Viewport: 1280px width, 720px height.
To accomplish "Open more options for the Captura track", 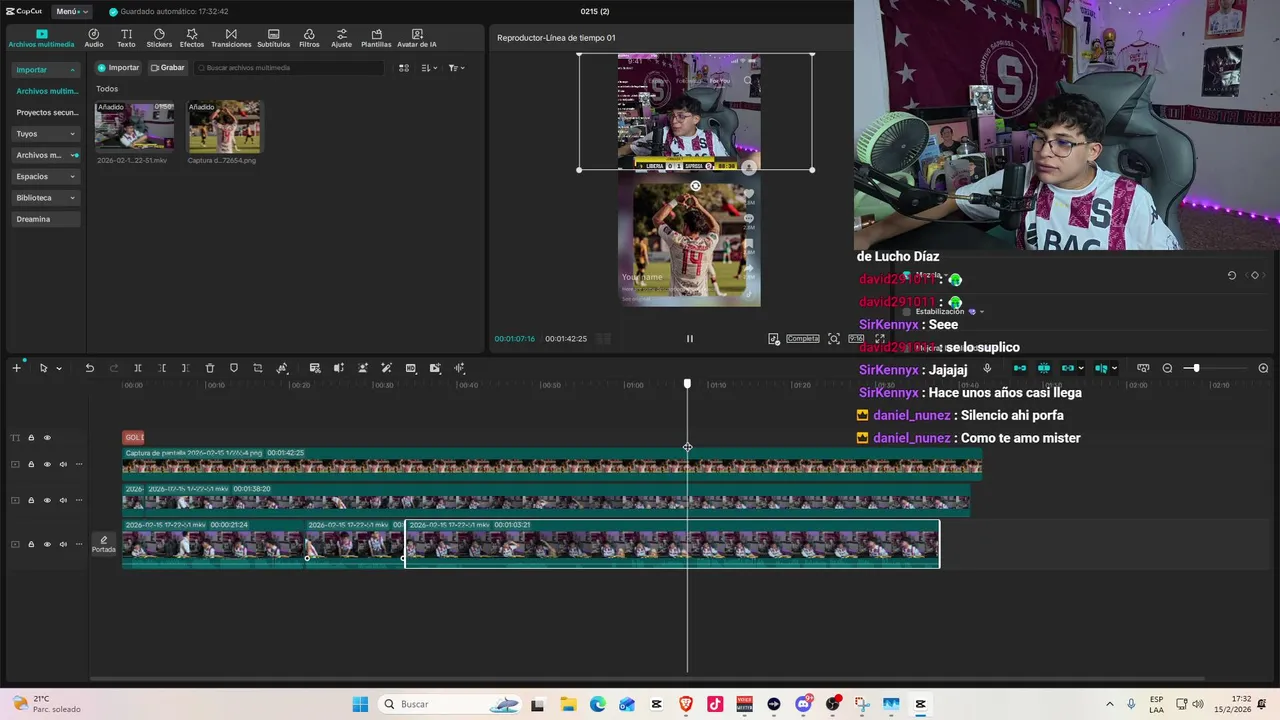I will tap(79, 464).
